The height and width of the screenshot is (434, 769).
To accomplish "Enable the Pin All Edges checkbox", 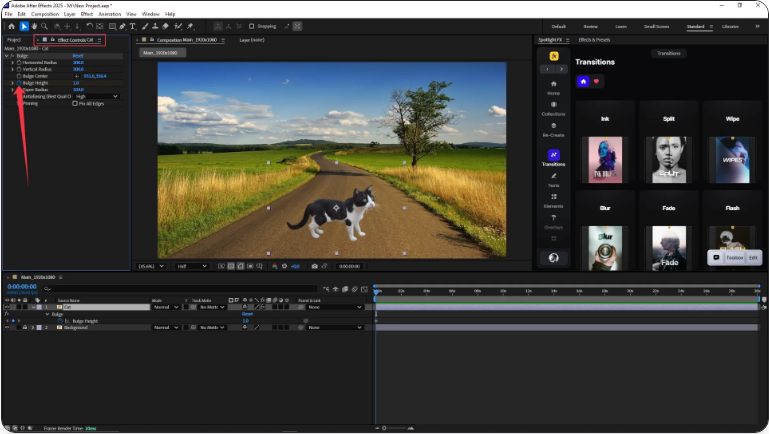I will [76, 103].
